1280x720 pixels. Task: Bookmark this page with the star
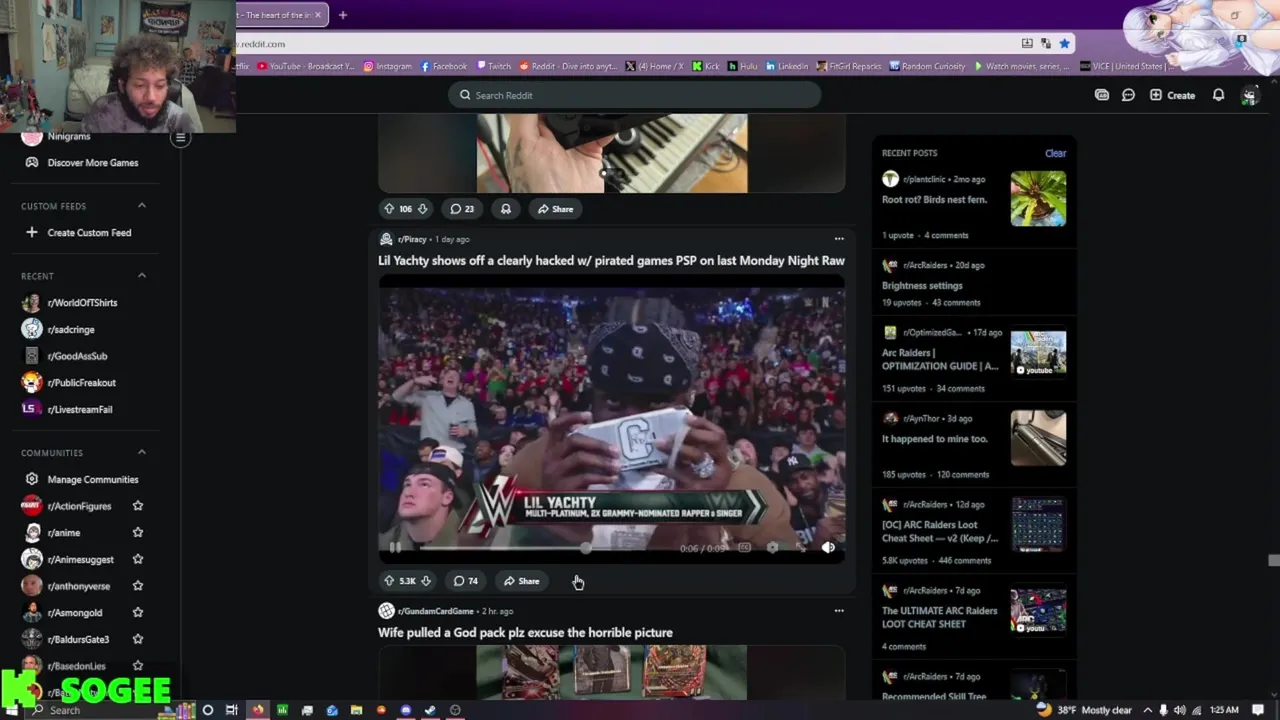[1064, 43]
